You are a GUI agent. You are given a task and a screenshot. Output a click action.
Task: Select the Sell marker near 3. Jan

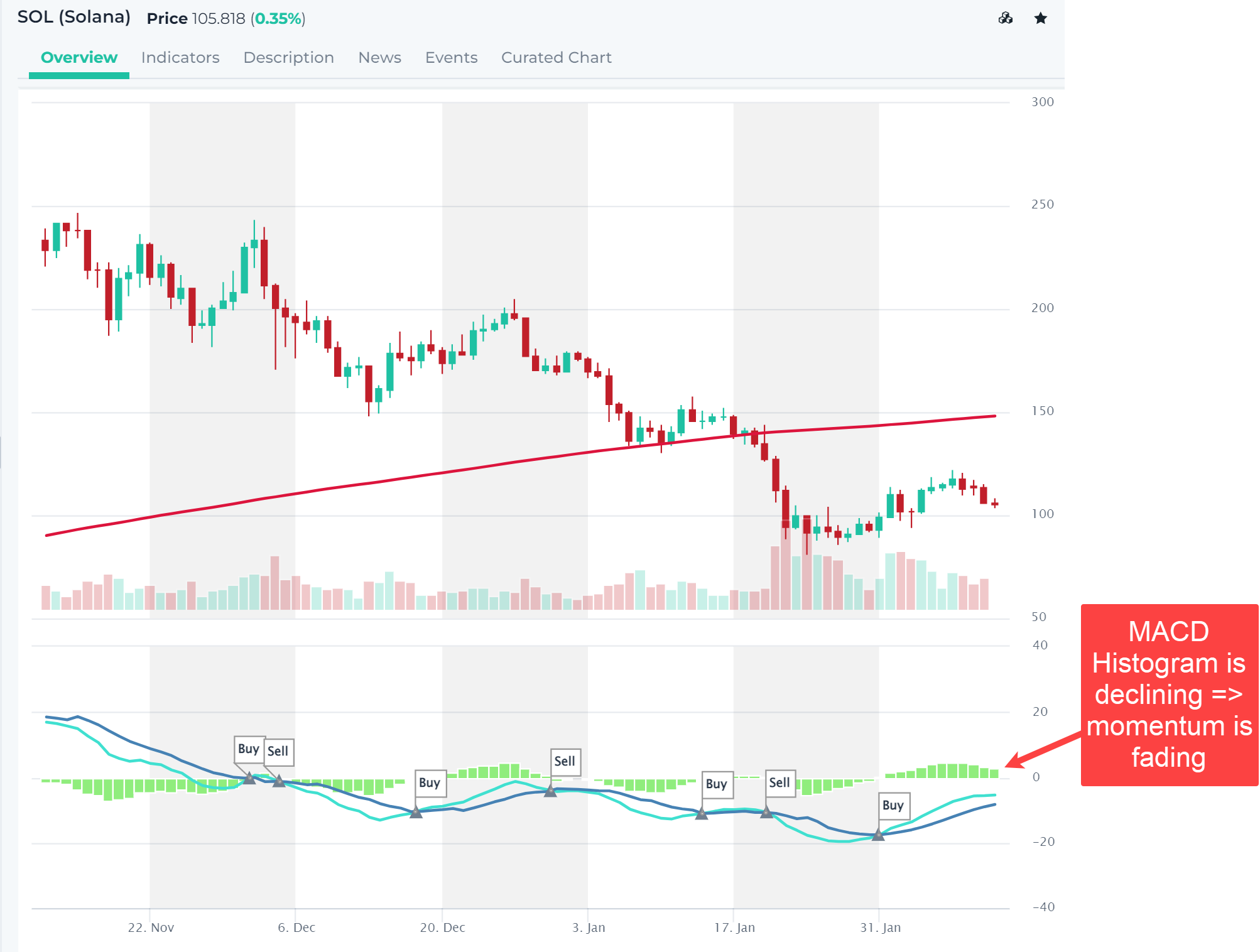pos(565,762)
